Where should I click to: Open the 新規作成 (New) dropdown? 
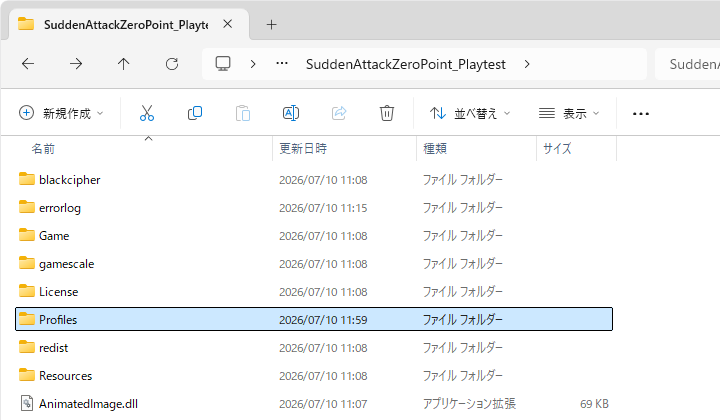(61, 113)
